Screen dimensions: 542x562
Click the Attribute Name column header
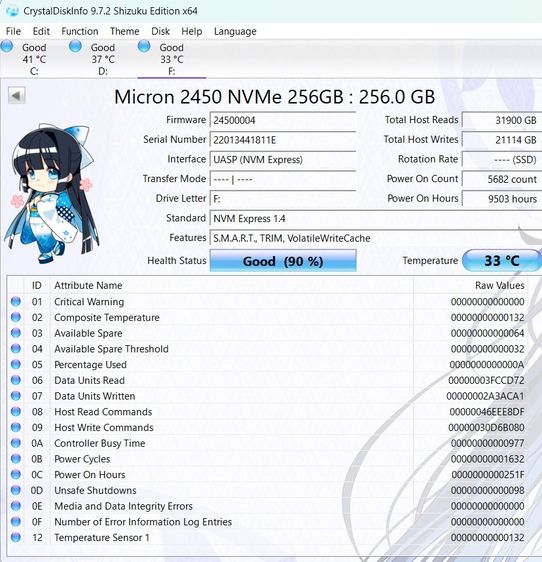(x=232, y=285)
